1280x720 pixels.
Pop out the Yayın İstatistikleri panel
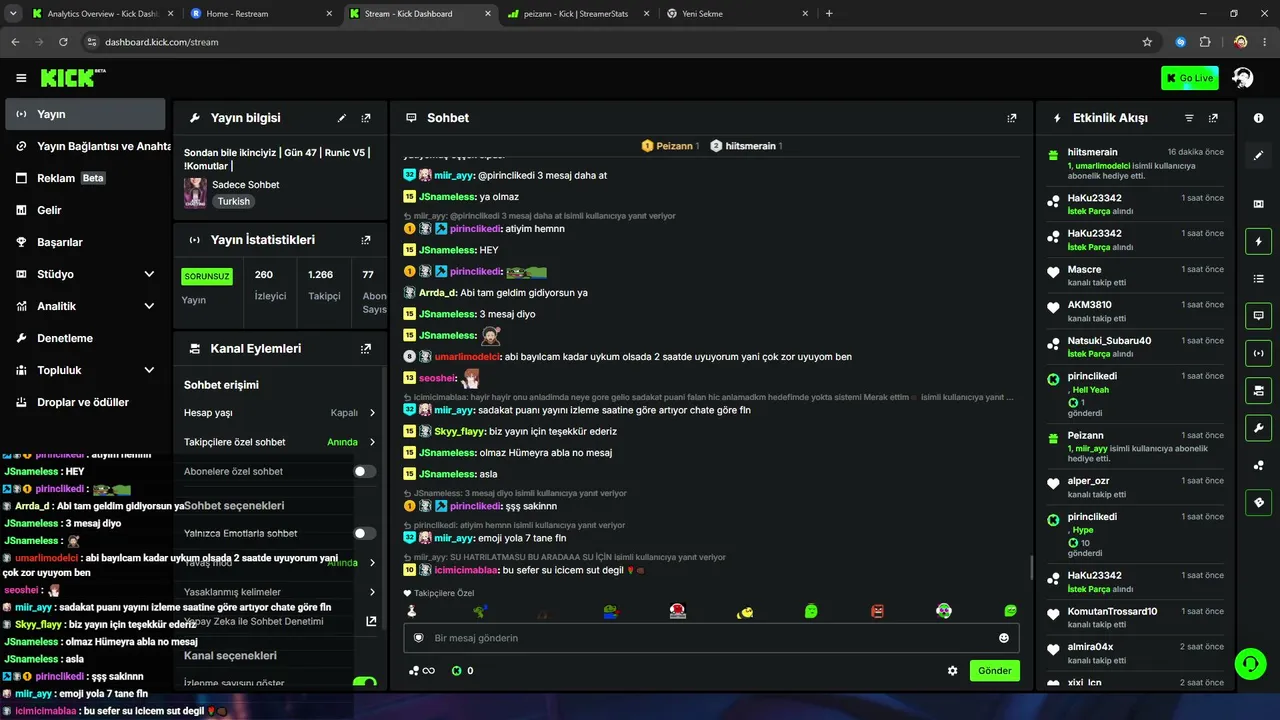tap(366, 240)
